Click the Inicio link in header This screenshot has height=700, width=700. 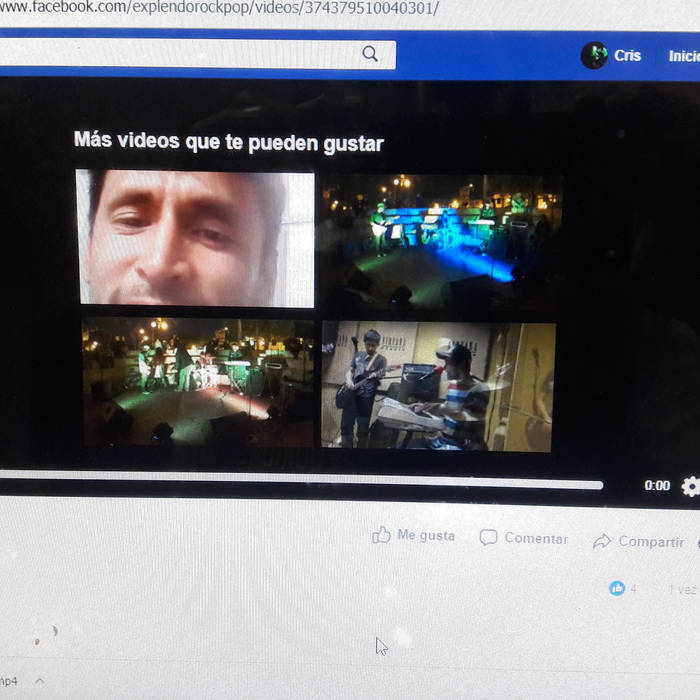[x=684, y=56]
